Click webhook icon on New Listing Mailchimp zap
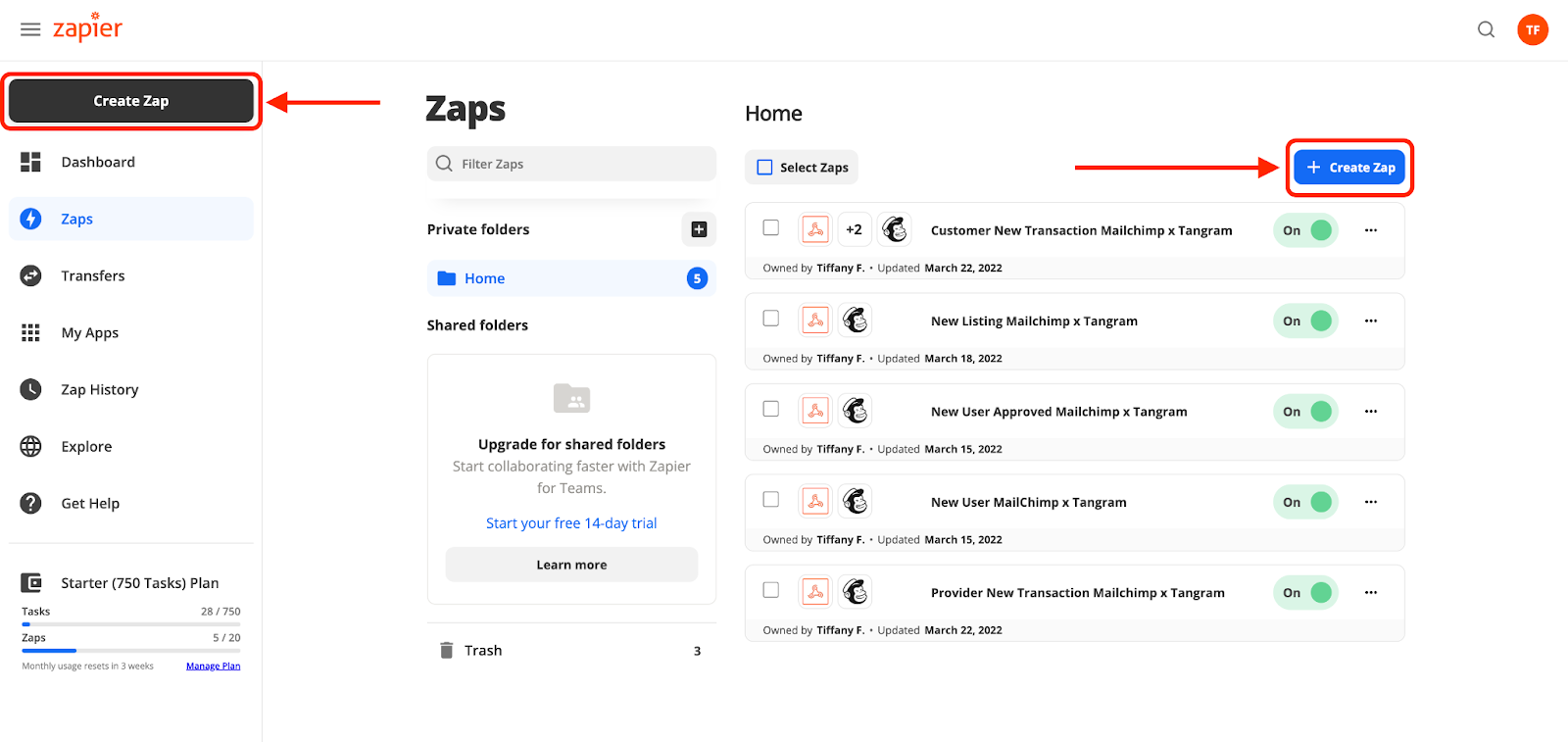Viewport: 1568px width, 742px height. 815,320
